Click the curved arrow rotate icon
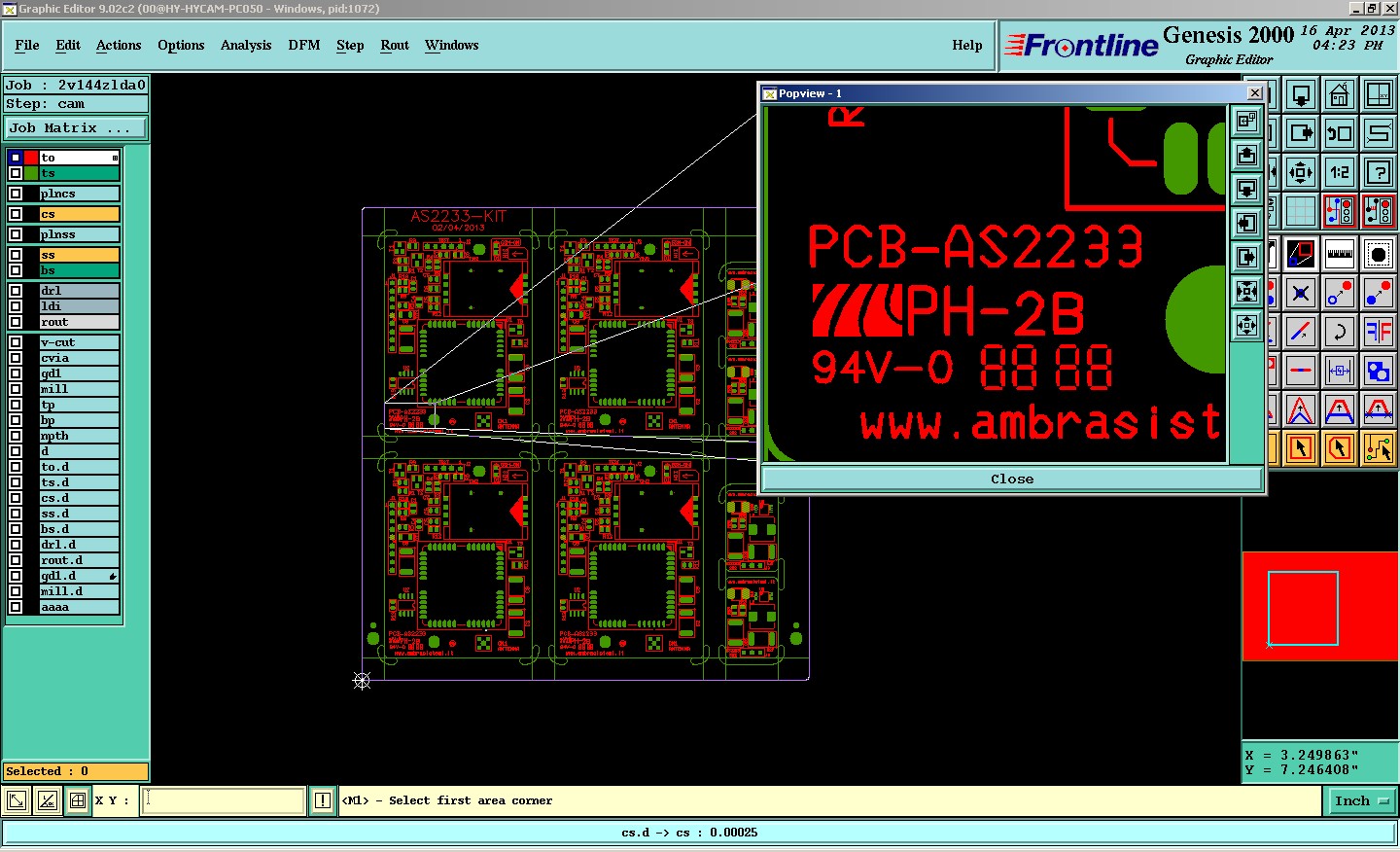The height and width of the screenshot is (852, 1400). [1340, 332]
